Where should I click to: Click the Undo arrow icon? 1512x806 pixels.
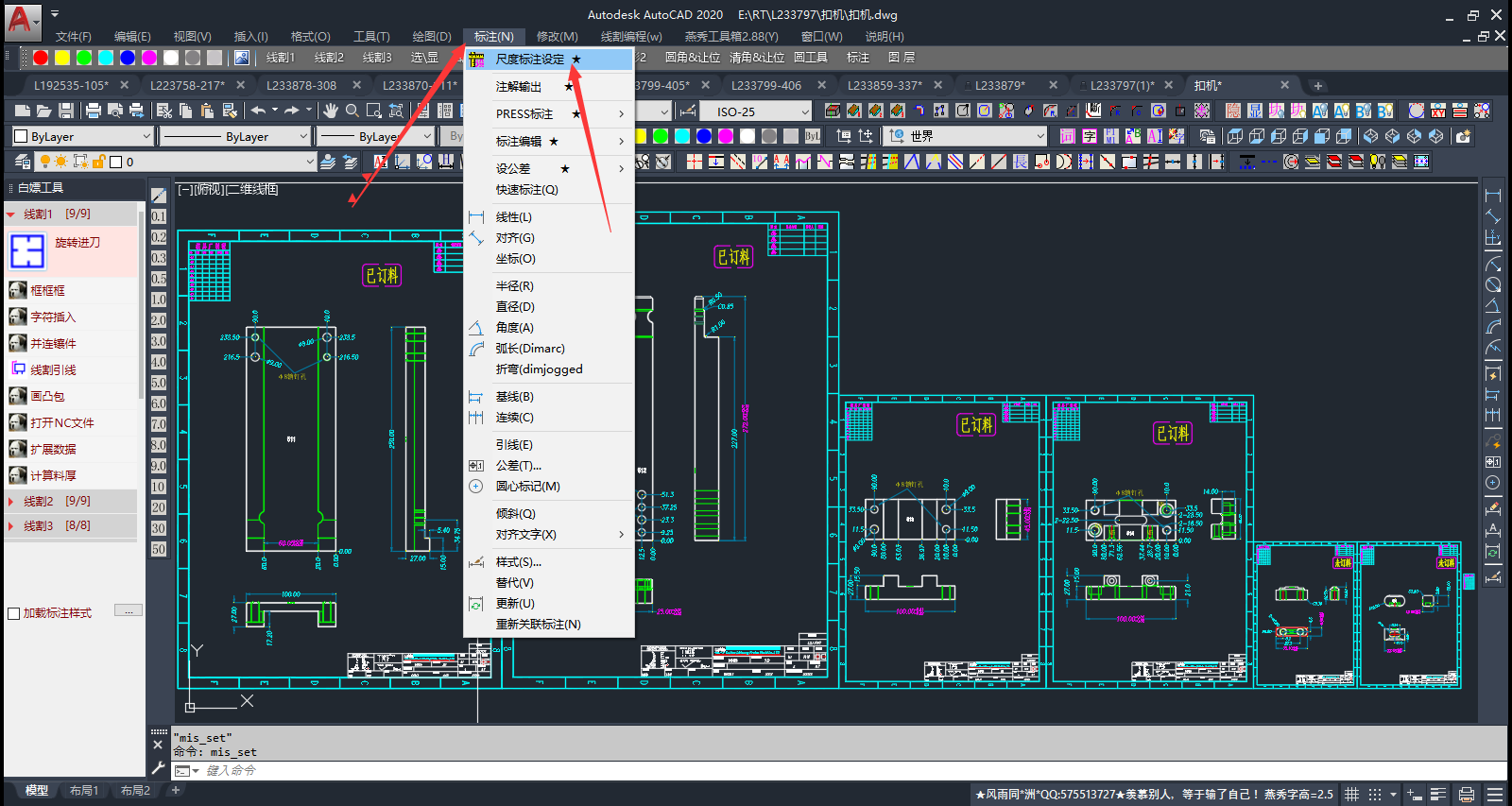tap(258, 111)
